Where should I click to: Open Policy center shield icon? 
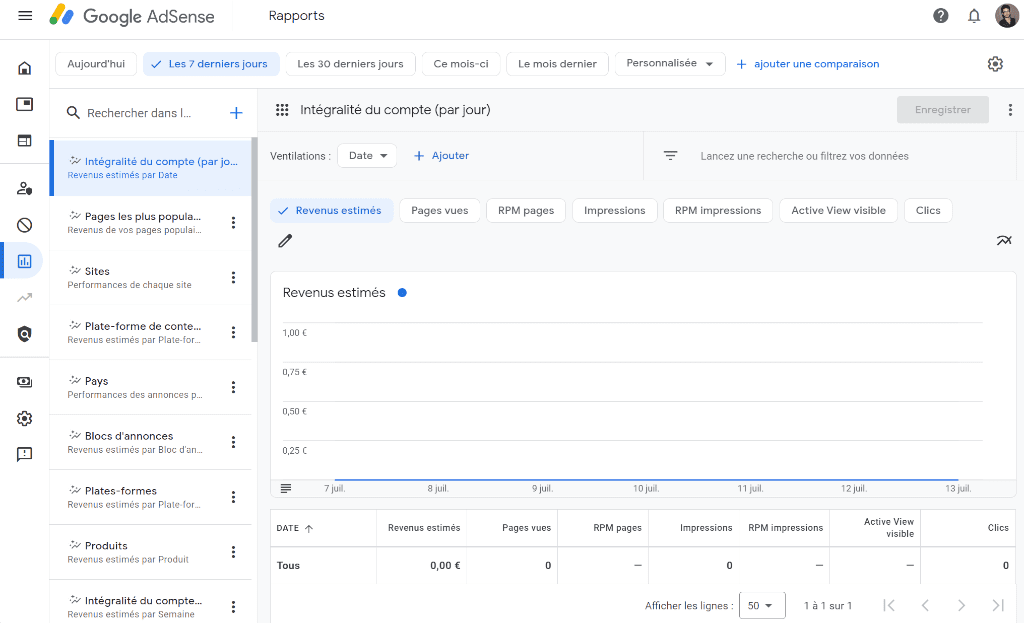click(24, 334)
